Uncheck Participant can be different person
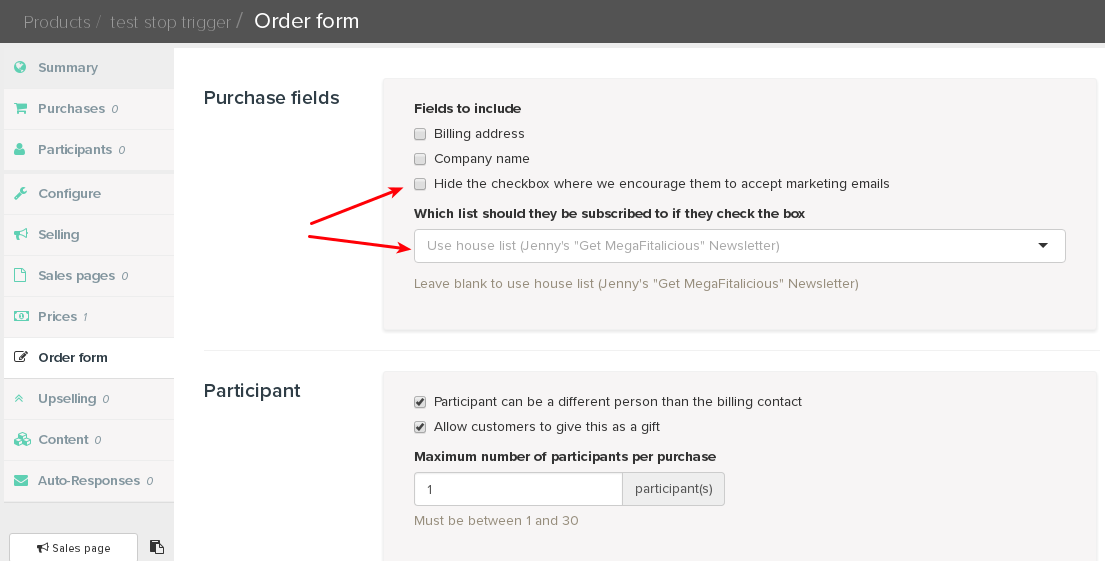1105x561 pixels. pyautogui.click(x=420, y=402)
